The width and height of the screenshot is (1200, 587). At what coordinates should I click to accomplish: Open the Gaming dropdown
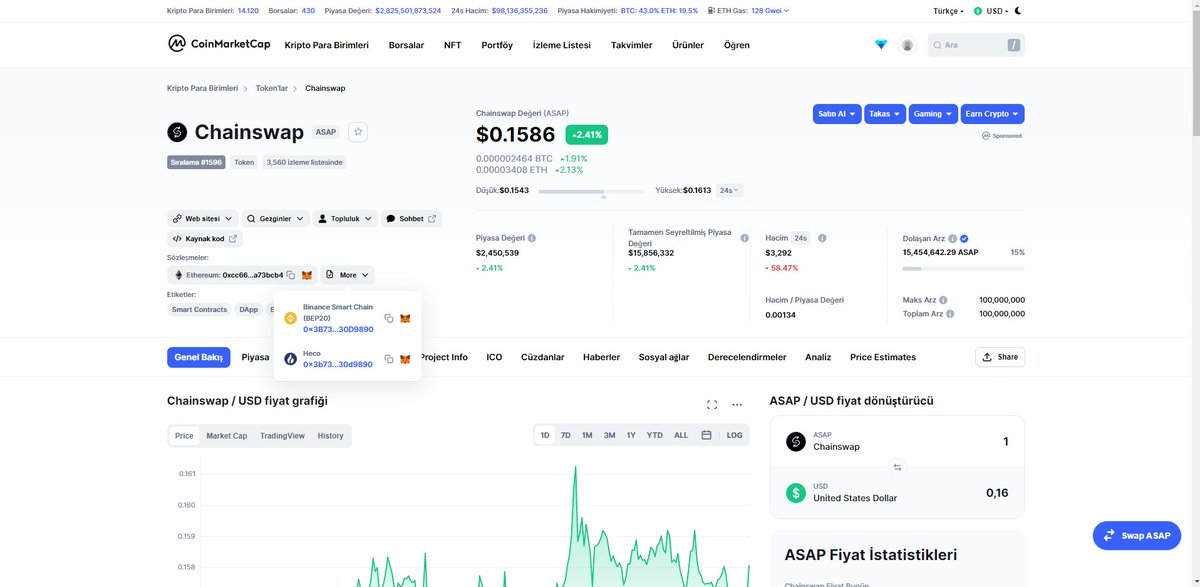(x=933, y=114)
